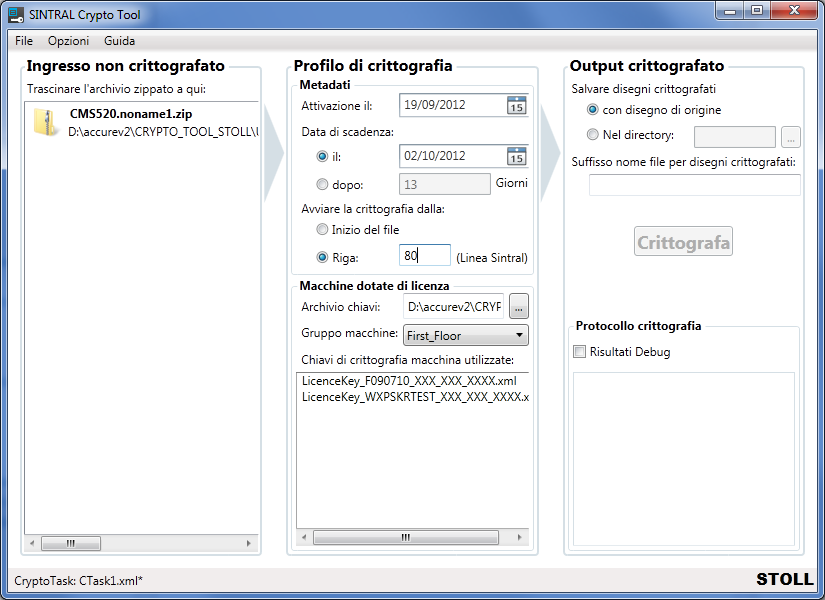Enable the Risultati Debug checkbox
Viewport: 825px width, 600px height.
click(580, 352)
